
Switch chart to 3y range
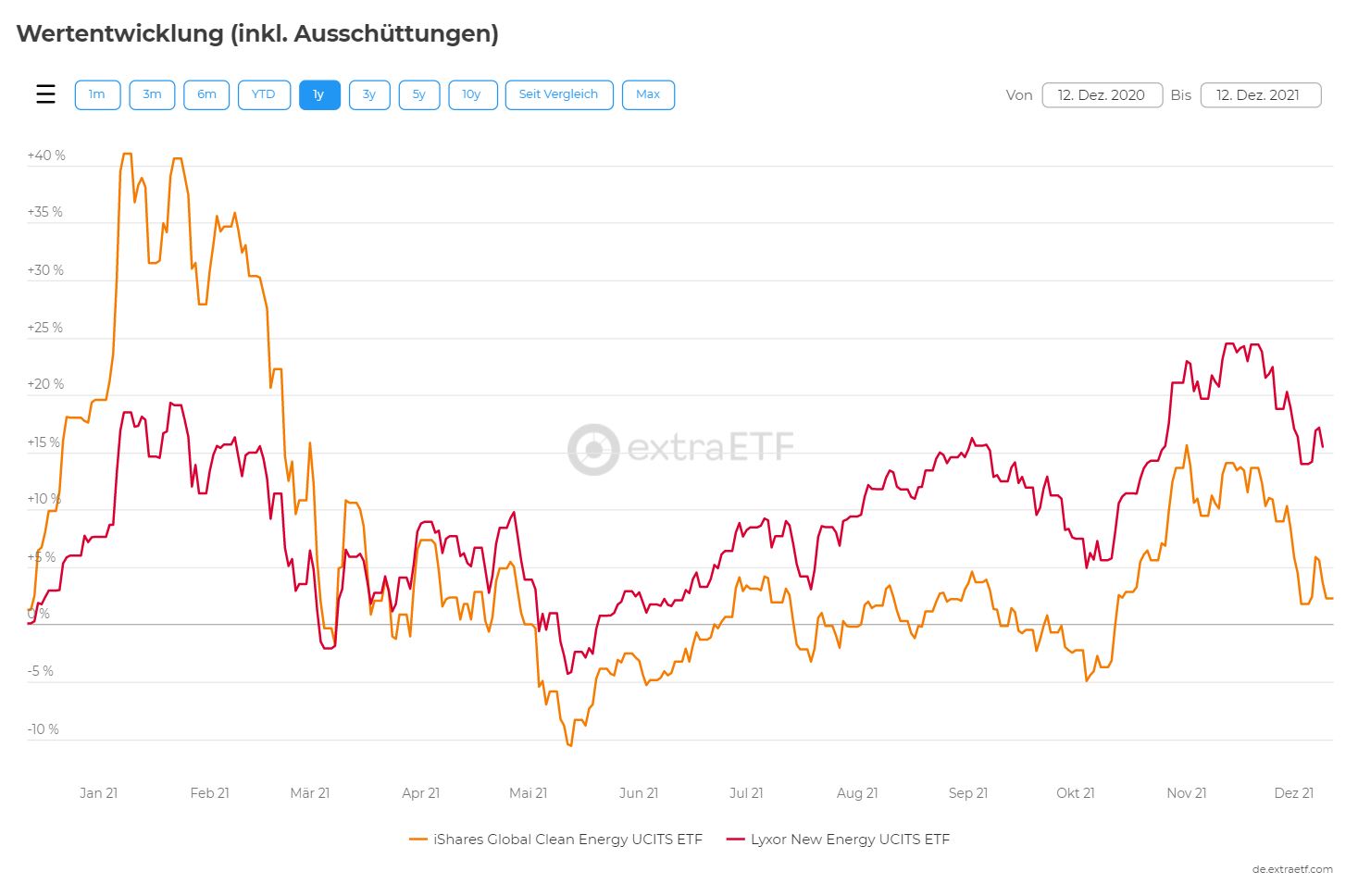[x=369, y=94]
